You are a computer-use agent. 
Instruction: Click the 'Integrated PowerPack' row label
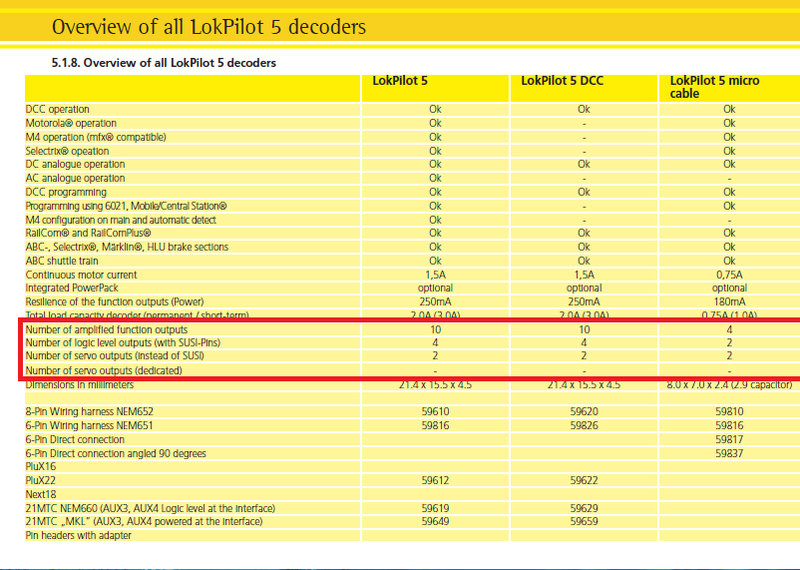pos(72,288)
